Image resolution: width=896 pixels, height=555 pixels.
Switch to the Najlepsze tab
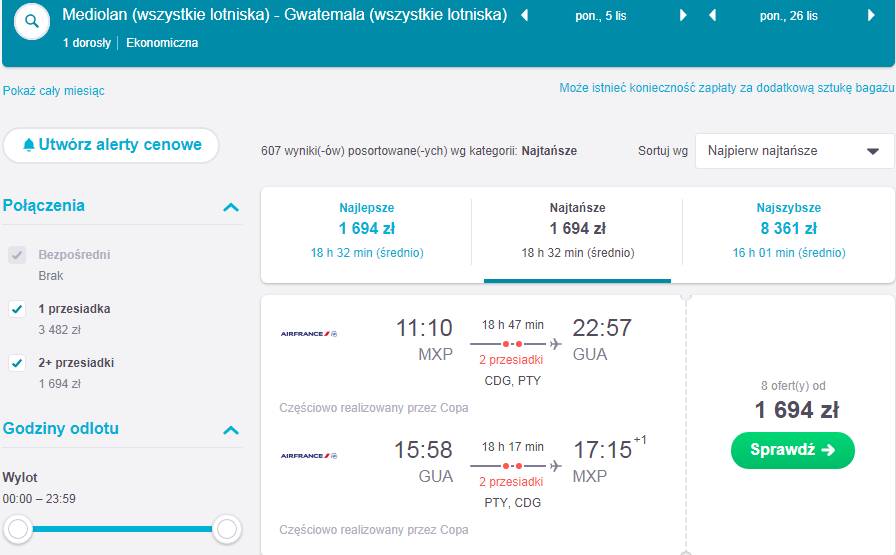tap(367, 231)
